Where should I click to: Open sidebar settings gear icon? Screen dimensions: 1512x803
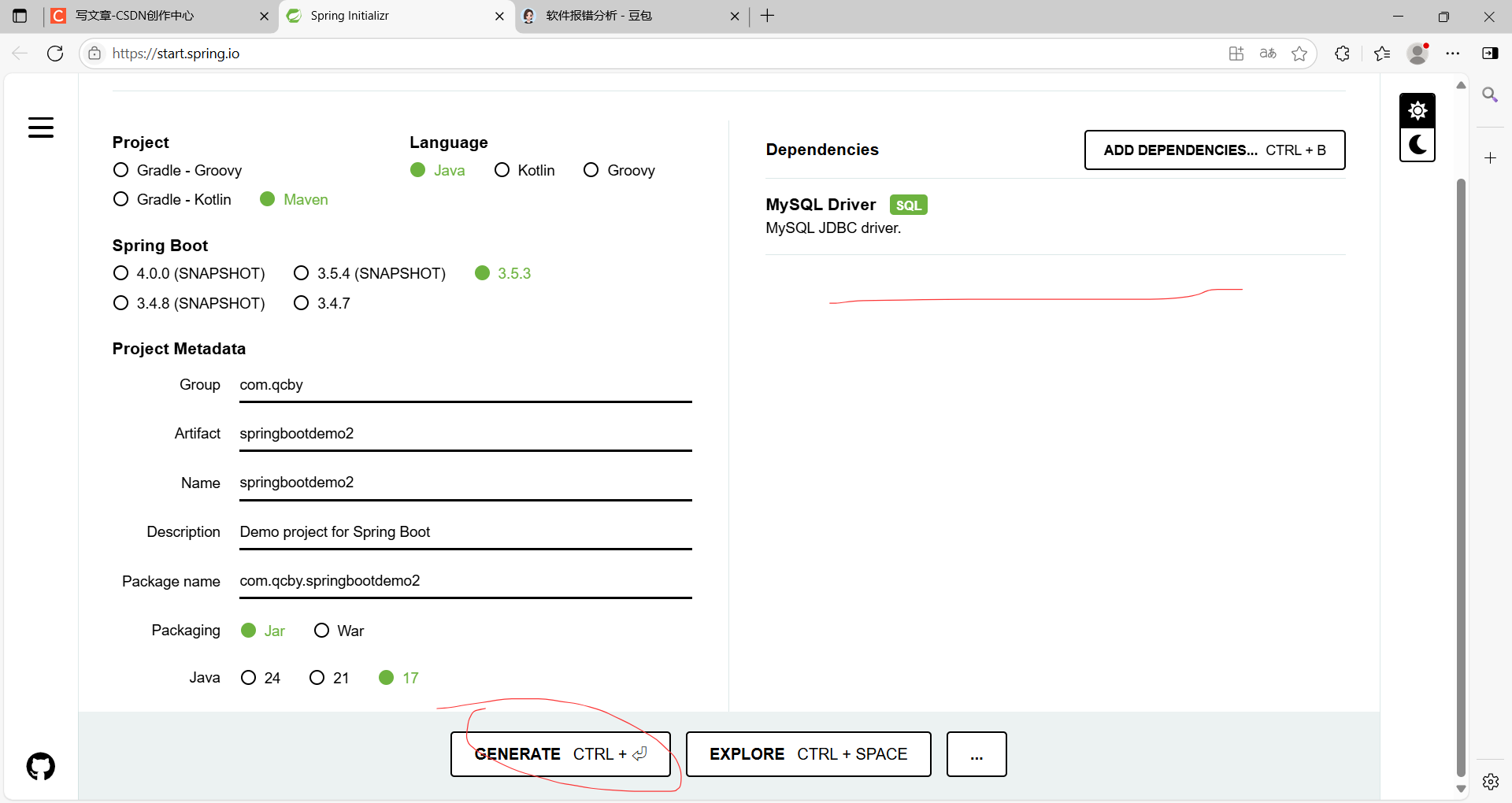[x=1491, y=782]
